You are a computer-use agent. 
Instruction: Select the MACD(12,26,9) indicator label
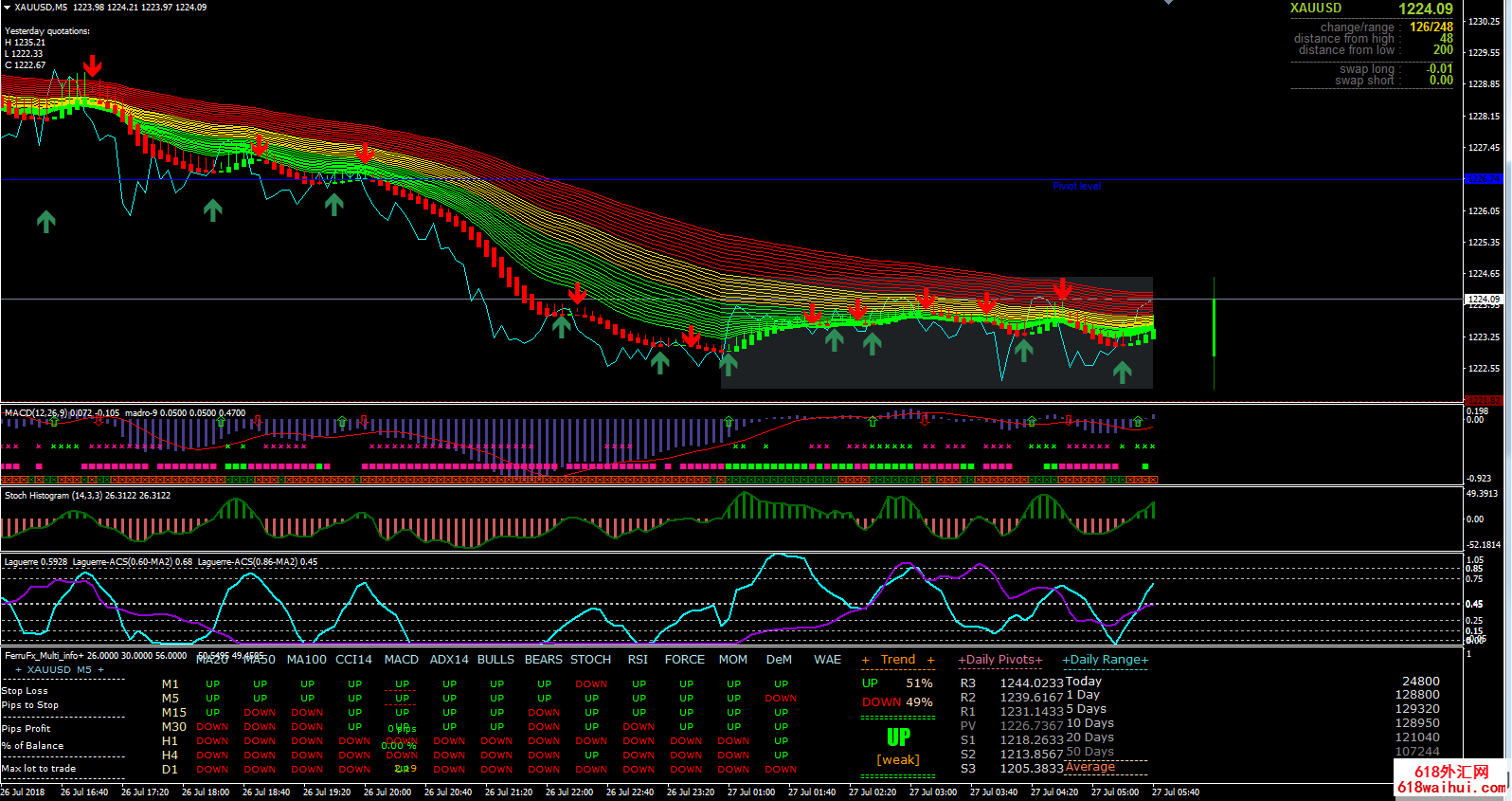(63, 413)
